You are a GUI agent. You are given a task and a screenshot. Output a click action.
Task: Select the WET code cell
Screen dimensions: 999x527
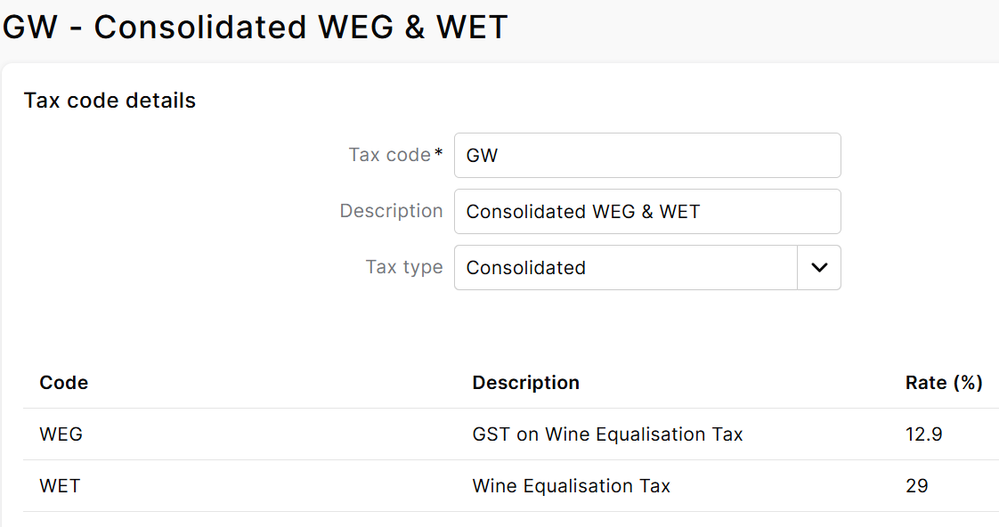coord(60,487)
